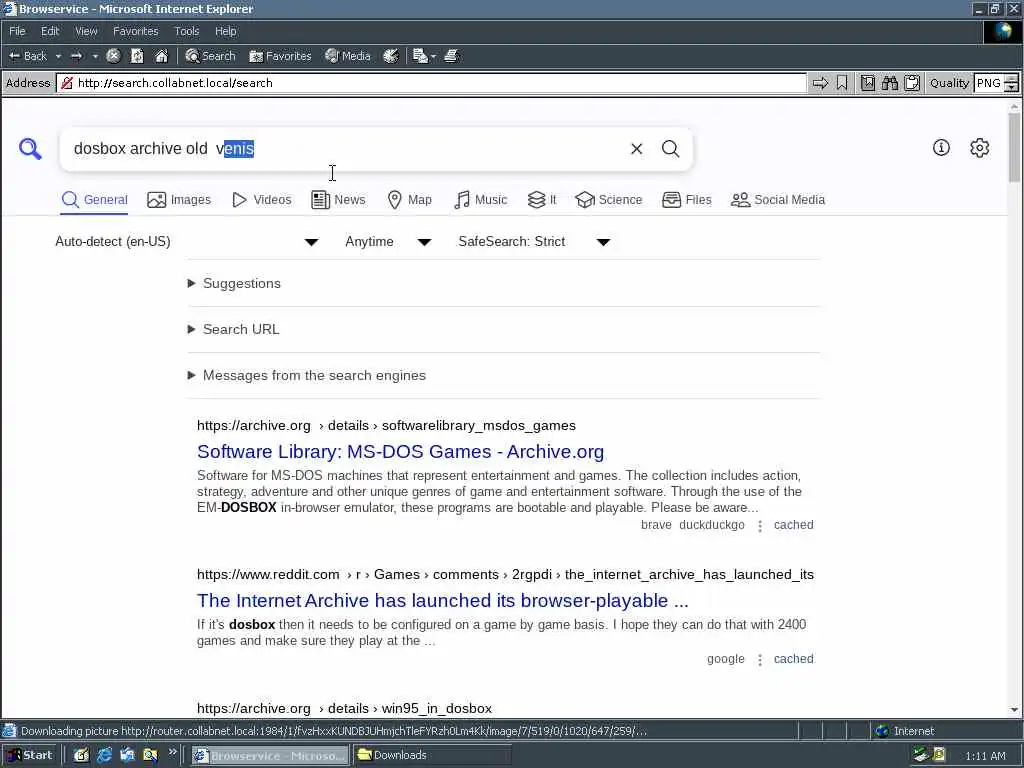Click the page snapshot icon near Quality
The image size is (1024, 768).
click(868, 83)
